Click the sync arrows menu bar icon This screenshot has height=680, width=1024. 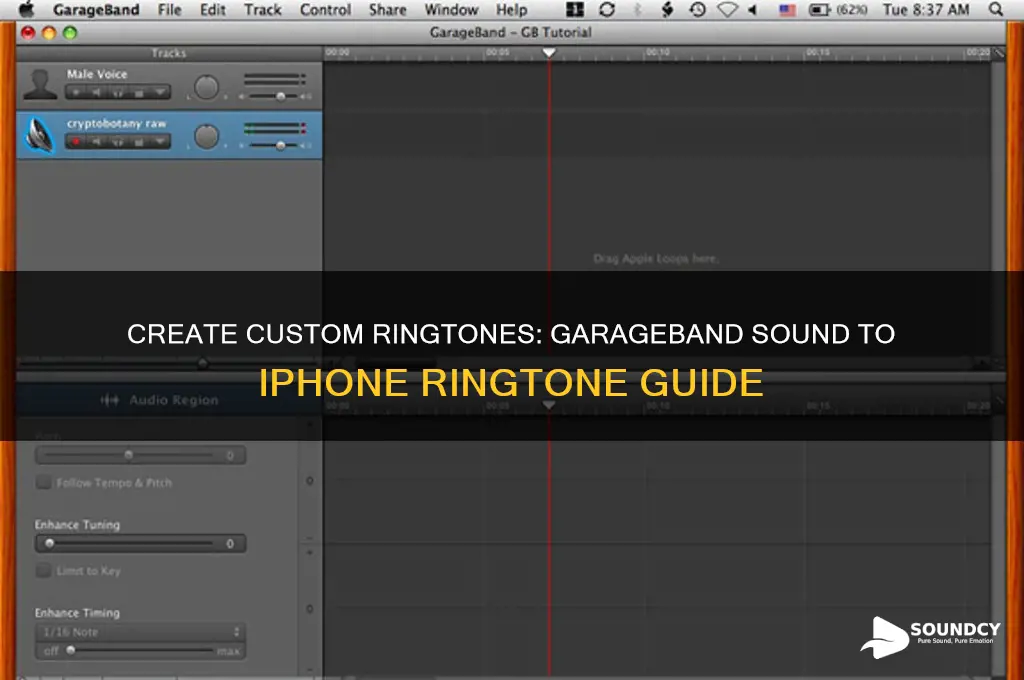point(607,10)
